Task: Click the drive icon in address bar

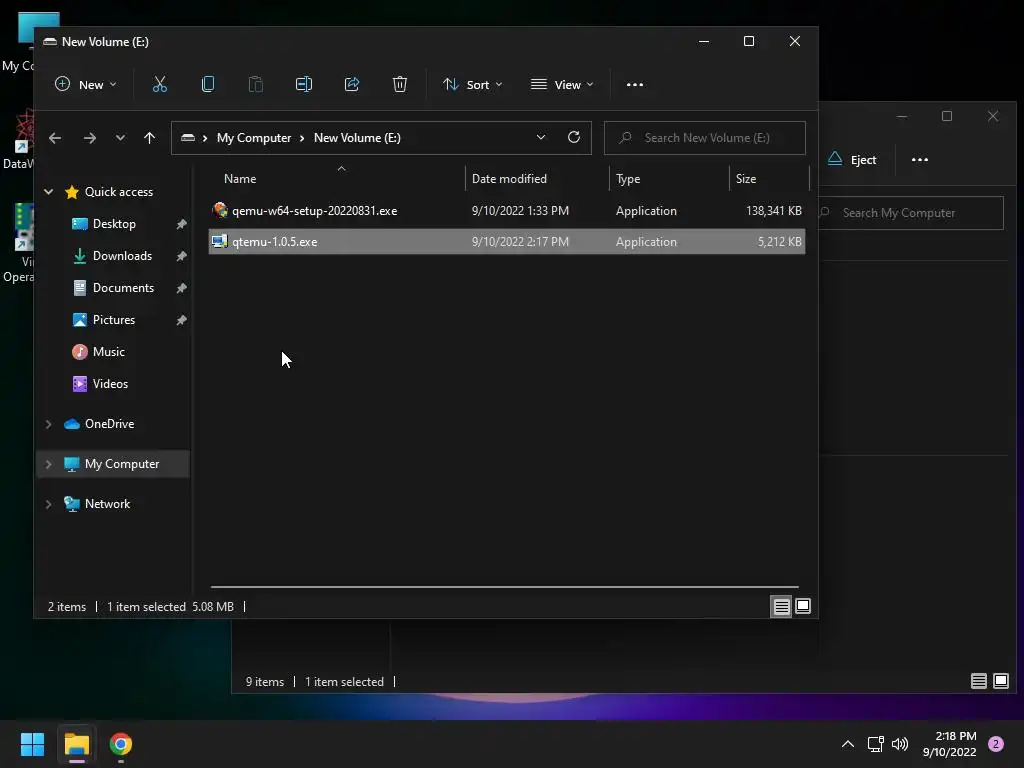Action: [x=188, y=138]
